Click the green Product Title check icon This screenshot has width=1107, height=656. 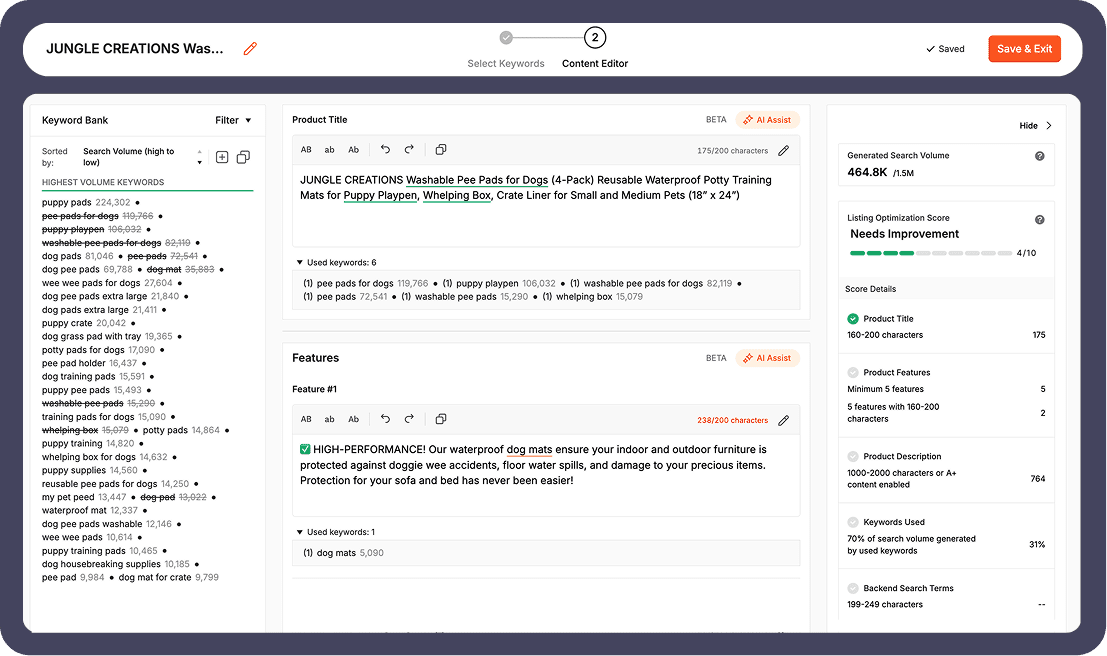853,318
